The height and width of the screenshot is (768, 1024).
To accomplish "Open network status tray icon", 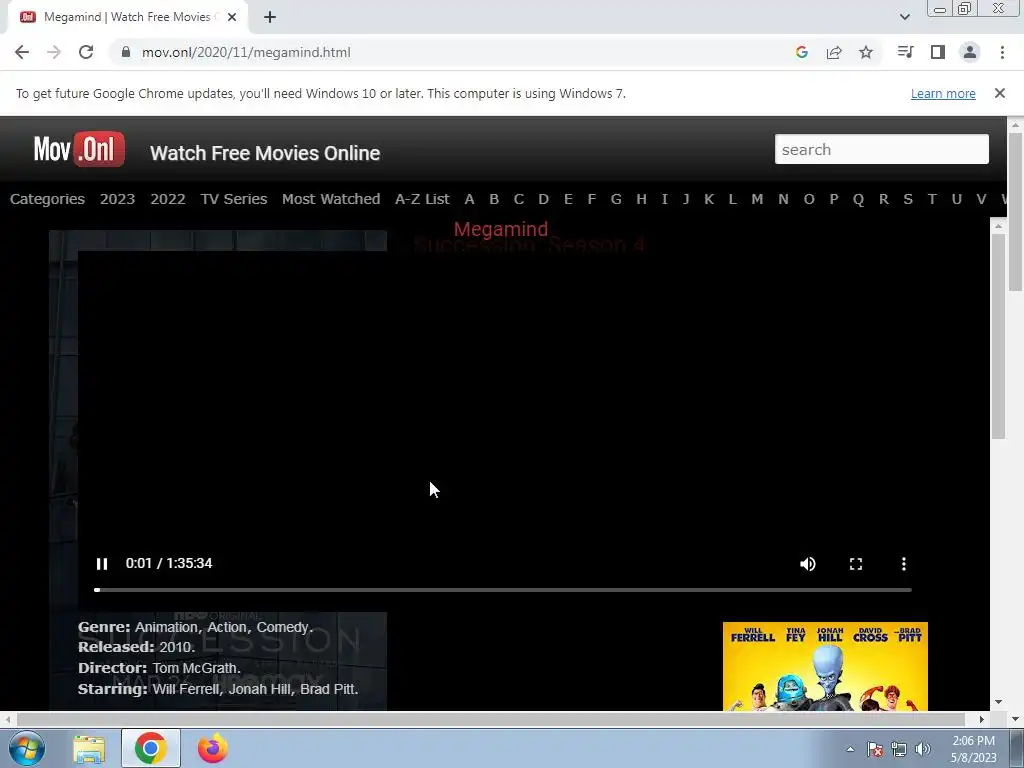I will 899,749.
